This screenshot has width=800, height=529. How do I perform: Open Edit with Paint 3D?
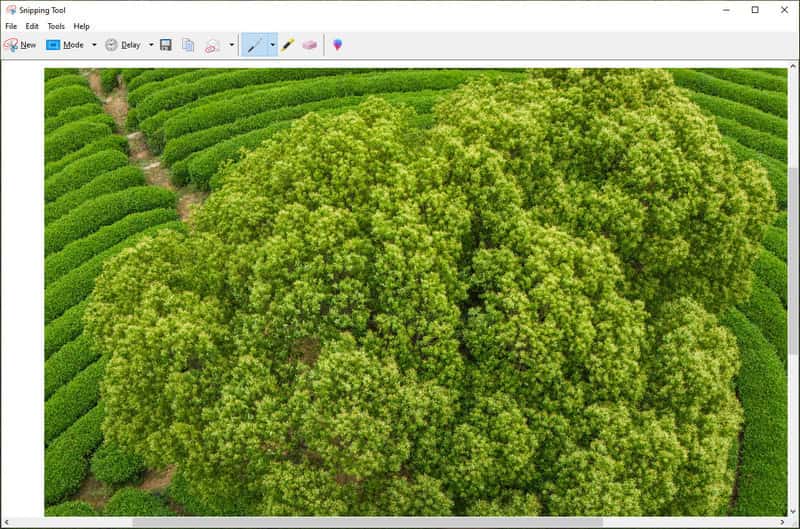click(337, 45)
